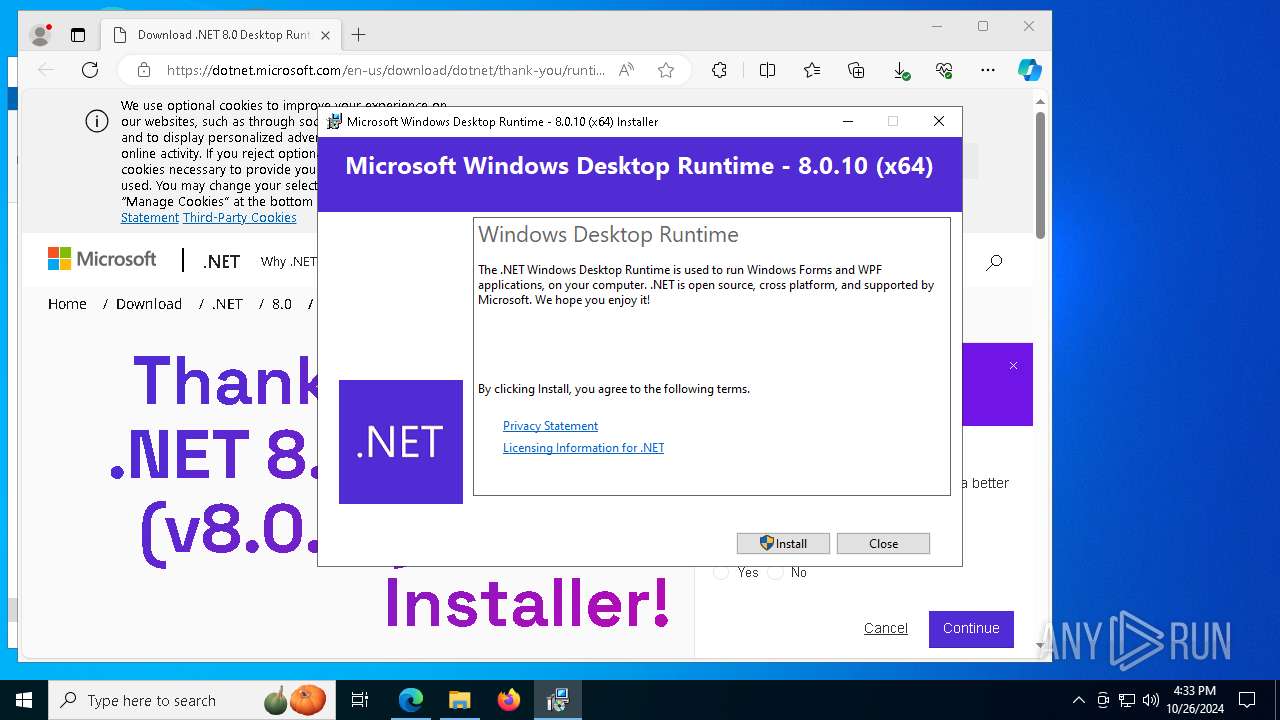Open the Edge profile avatar icon

click(41, 35)
